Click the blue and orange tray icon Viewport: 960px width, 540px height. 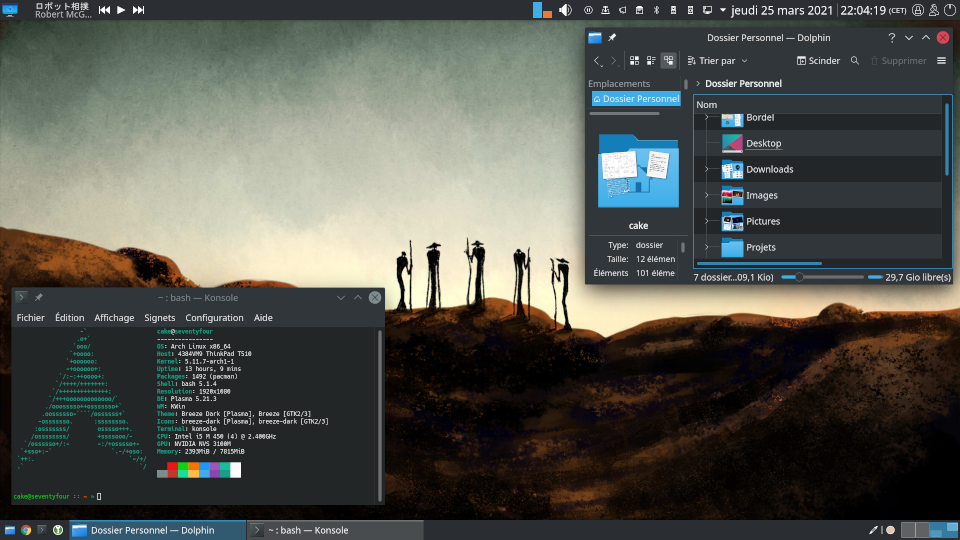(542, 10)
